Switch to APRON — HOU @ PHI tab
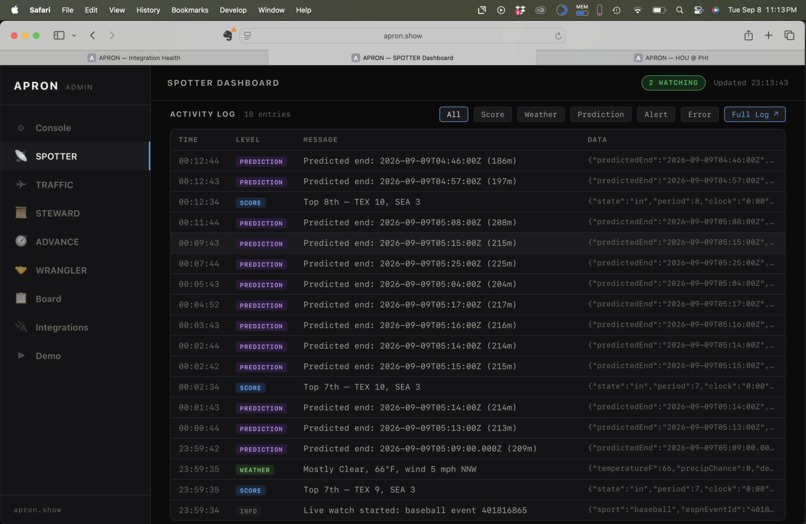The width and height of the screenshot is (806, 524). (671, 58)
